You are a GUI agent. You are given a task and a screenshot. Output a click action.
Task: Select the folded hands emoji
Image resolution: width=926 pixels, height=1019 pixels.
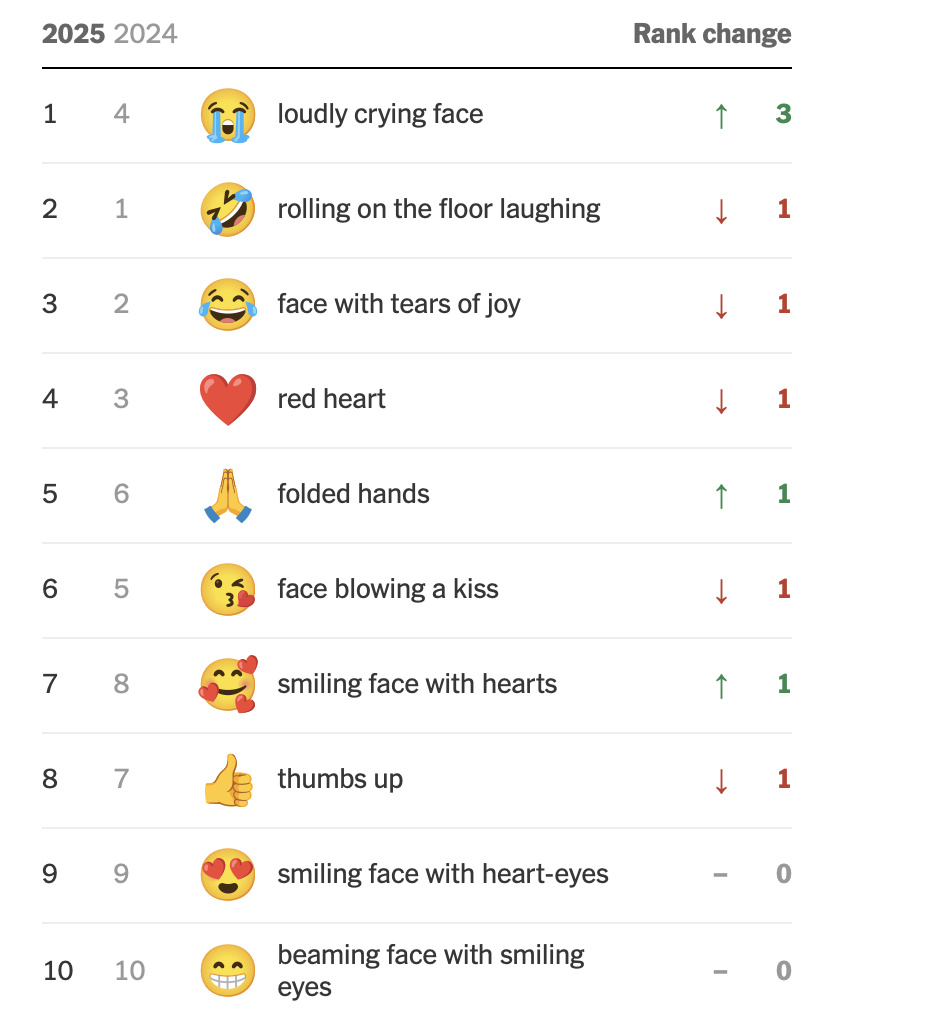pos(228,495)
